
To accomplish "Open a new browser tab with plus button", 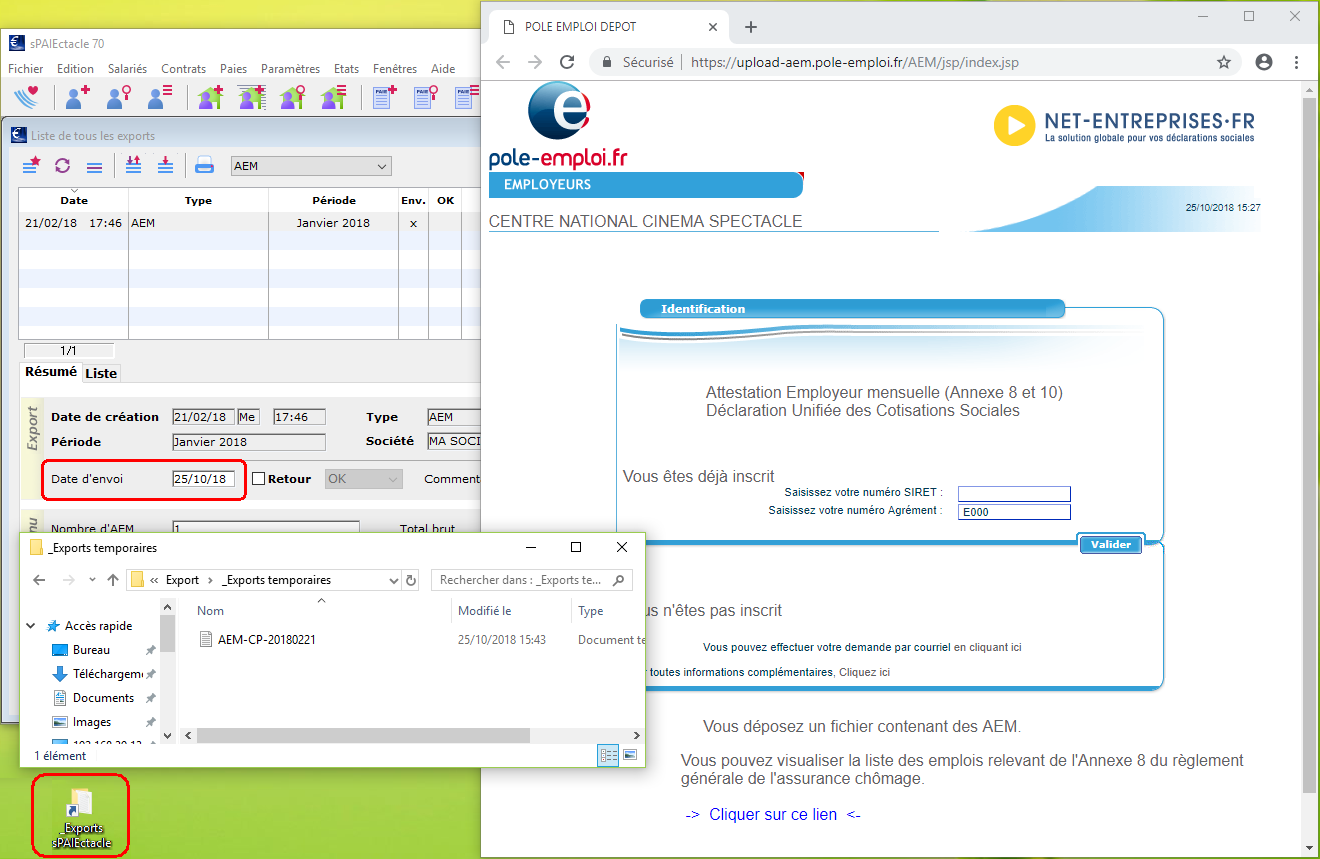I will point(751,27).
